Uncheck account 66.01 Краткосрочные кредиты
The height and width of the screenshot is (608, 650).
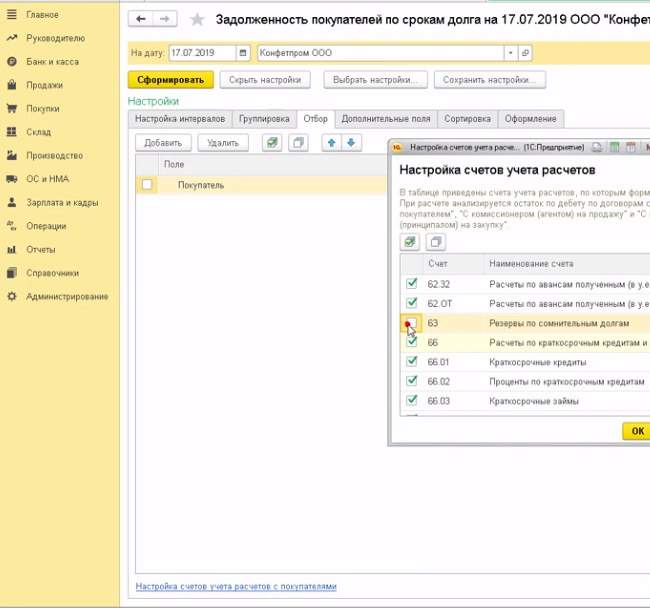click(x=411, y=362)
